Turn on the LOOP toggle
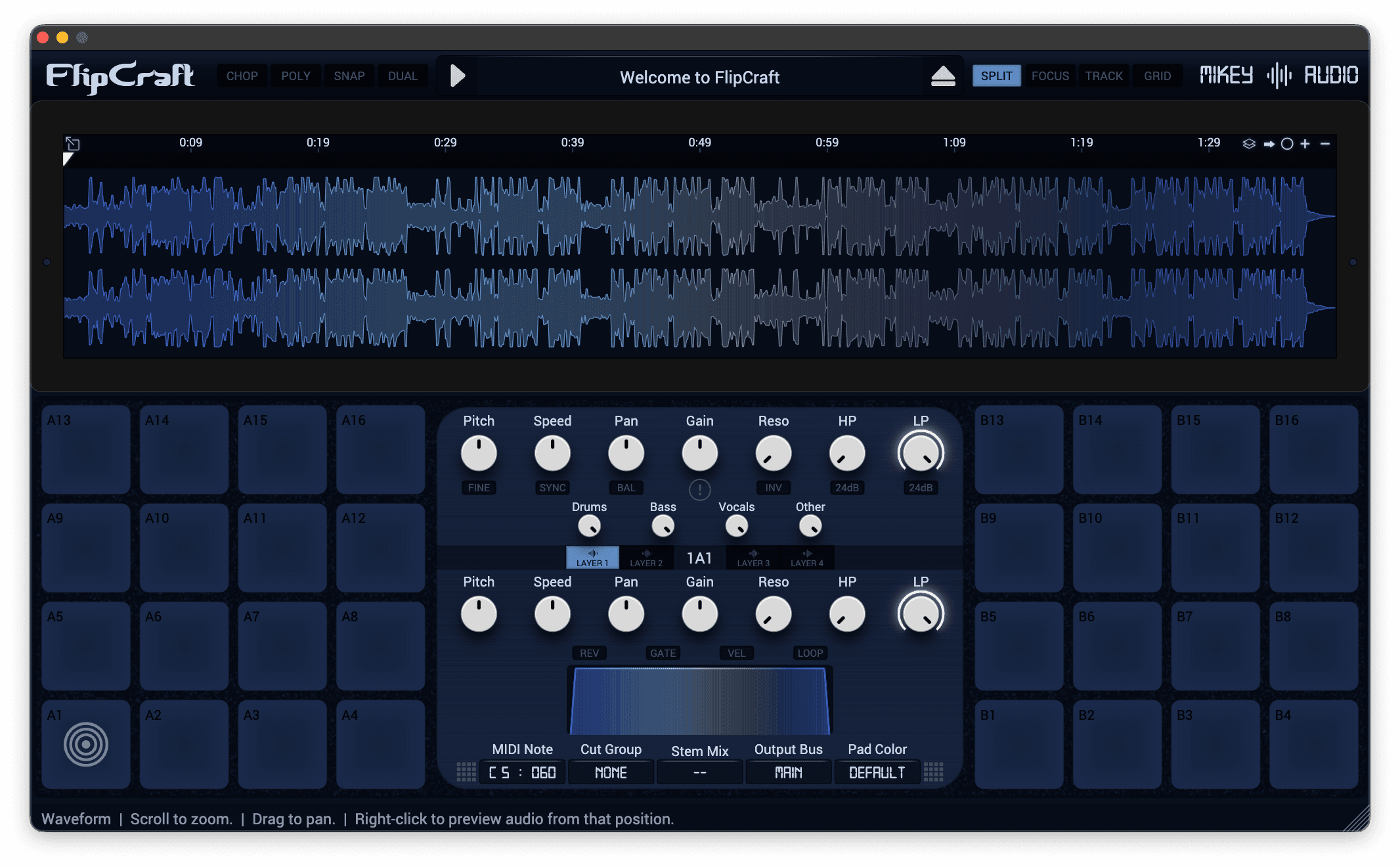Image resolution: width=1400 pixels, height=867 pixels. [x=810, y=653]
